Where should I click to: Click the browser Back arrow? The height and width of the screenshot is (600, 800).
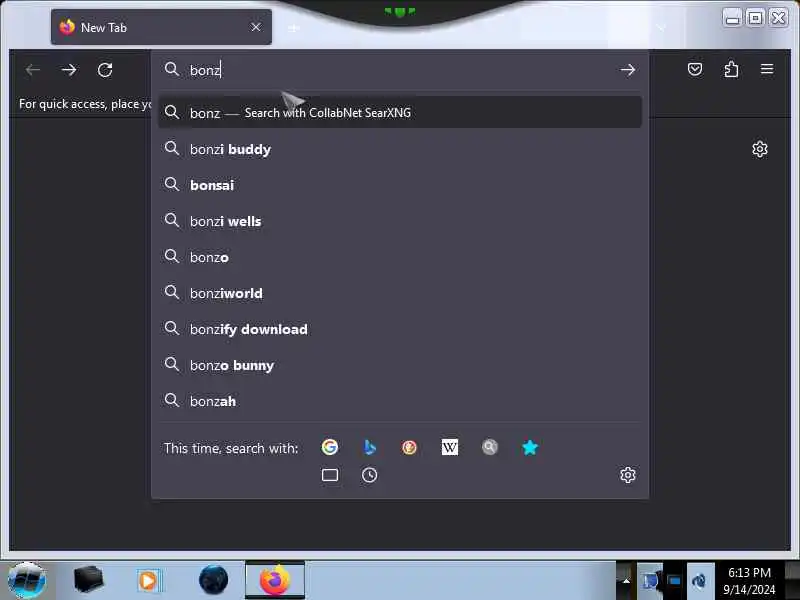coord(33,70)
